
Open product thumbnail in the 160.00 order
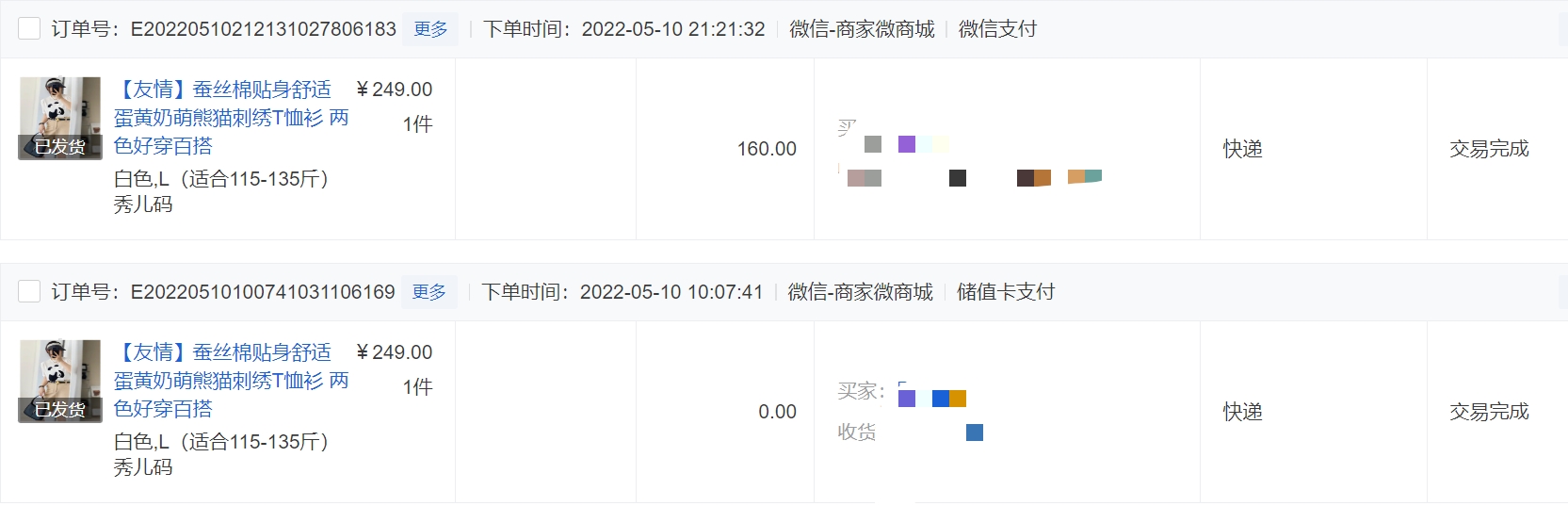pyautogui.click(x=59, y=107)
